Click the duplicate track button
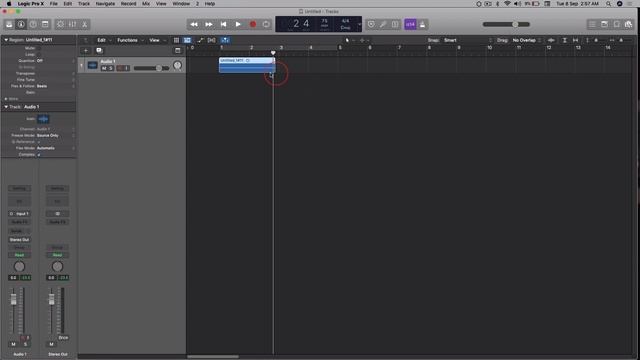Screen dimensions: 640x360 (99, 51)
